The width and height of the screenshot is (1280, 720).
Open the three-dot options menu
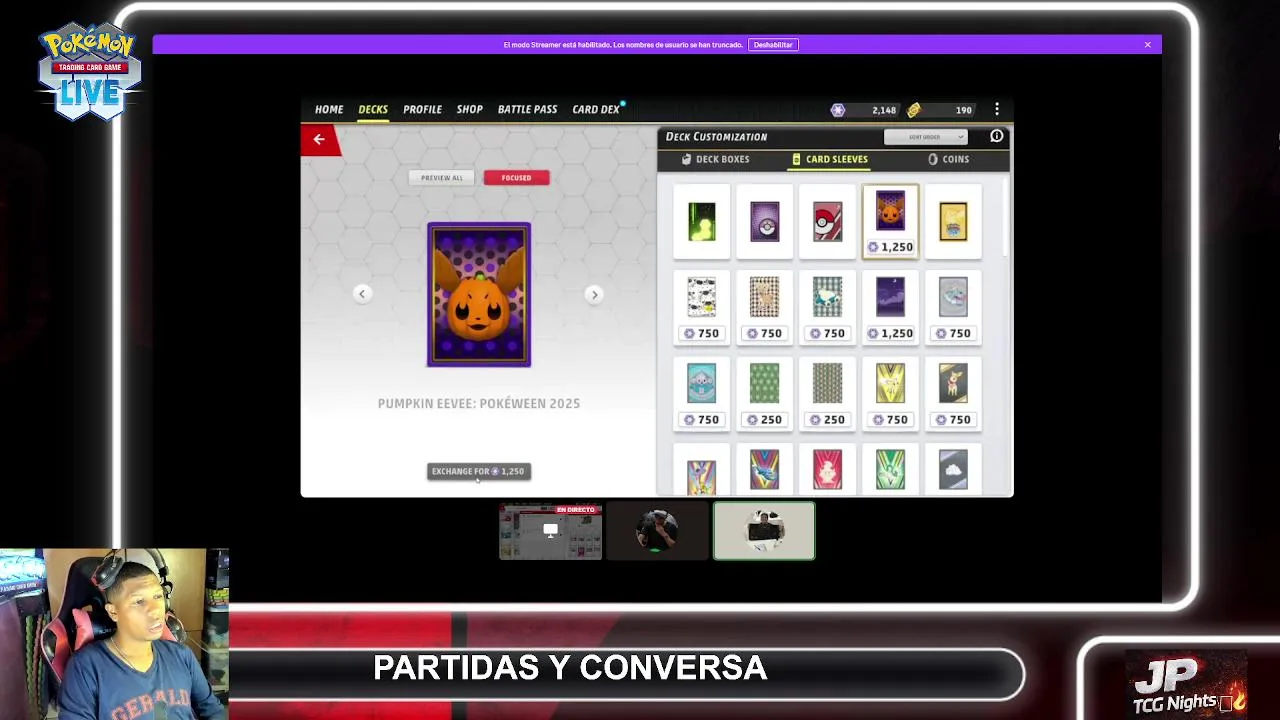pyautogui.click(x=997, y=109)
